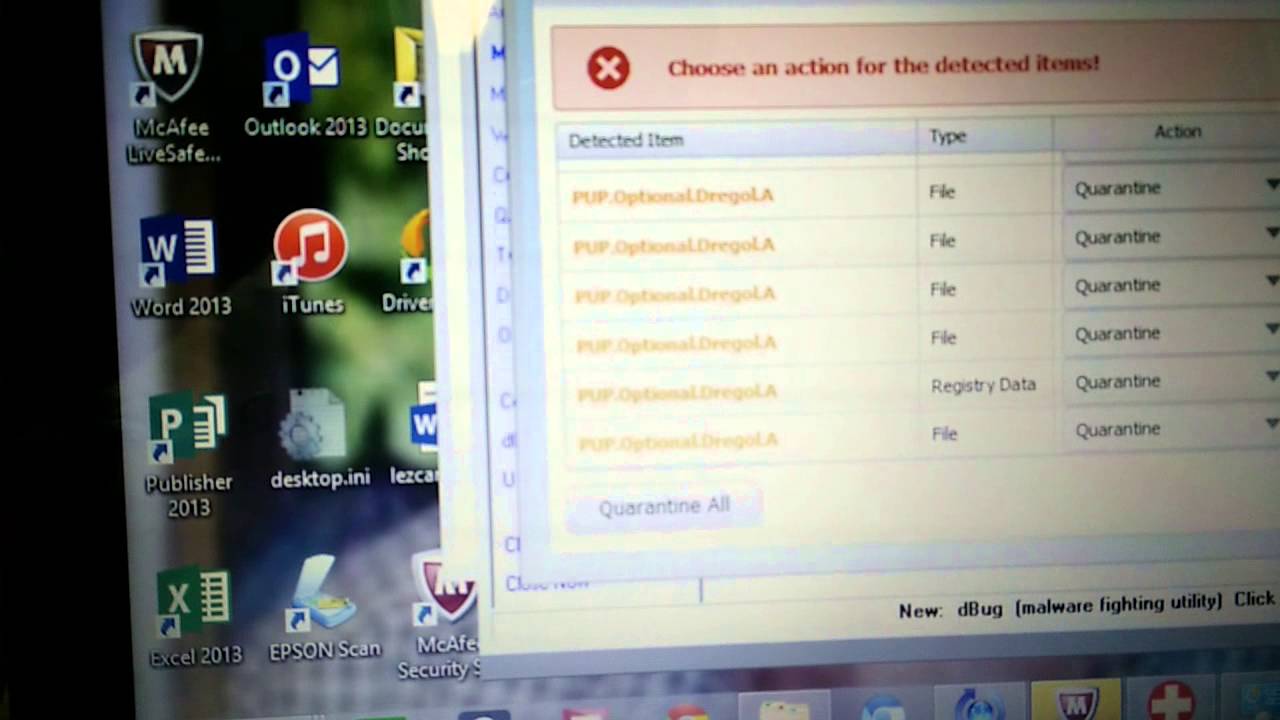Click the Quarantine All button
Image resolution: width=1280 pixels, height=720 pixels.
pos(664,507)
